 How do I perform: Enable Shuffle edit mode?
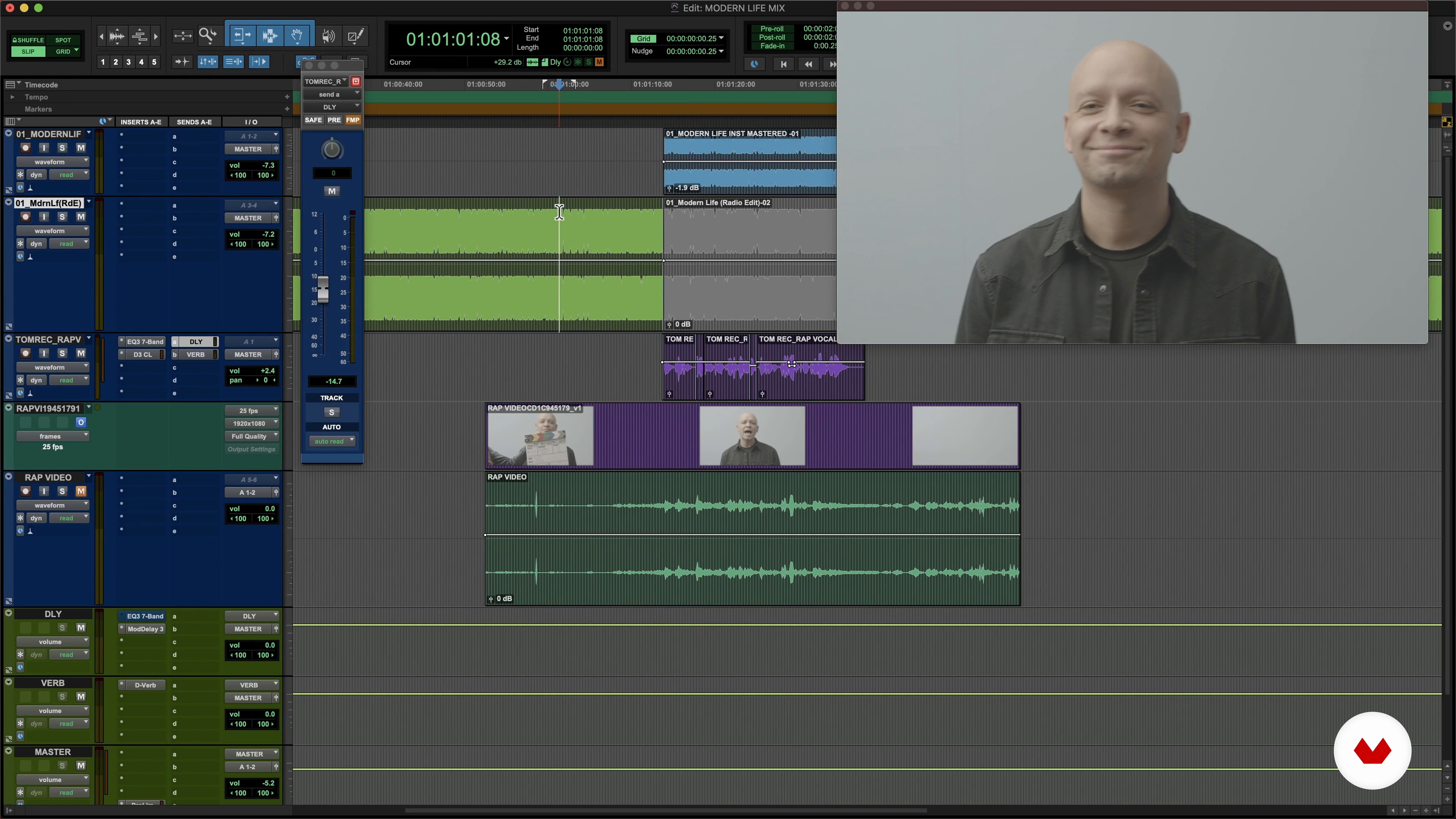pos(28,40)
